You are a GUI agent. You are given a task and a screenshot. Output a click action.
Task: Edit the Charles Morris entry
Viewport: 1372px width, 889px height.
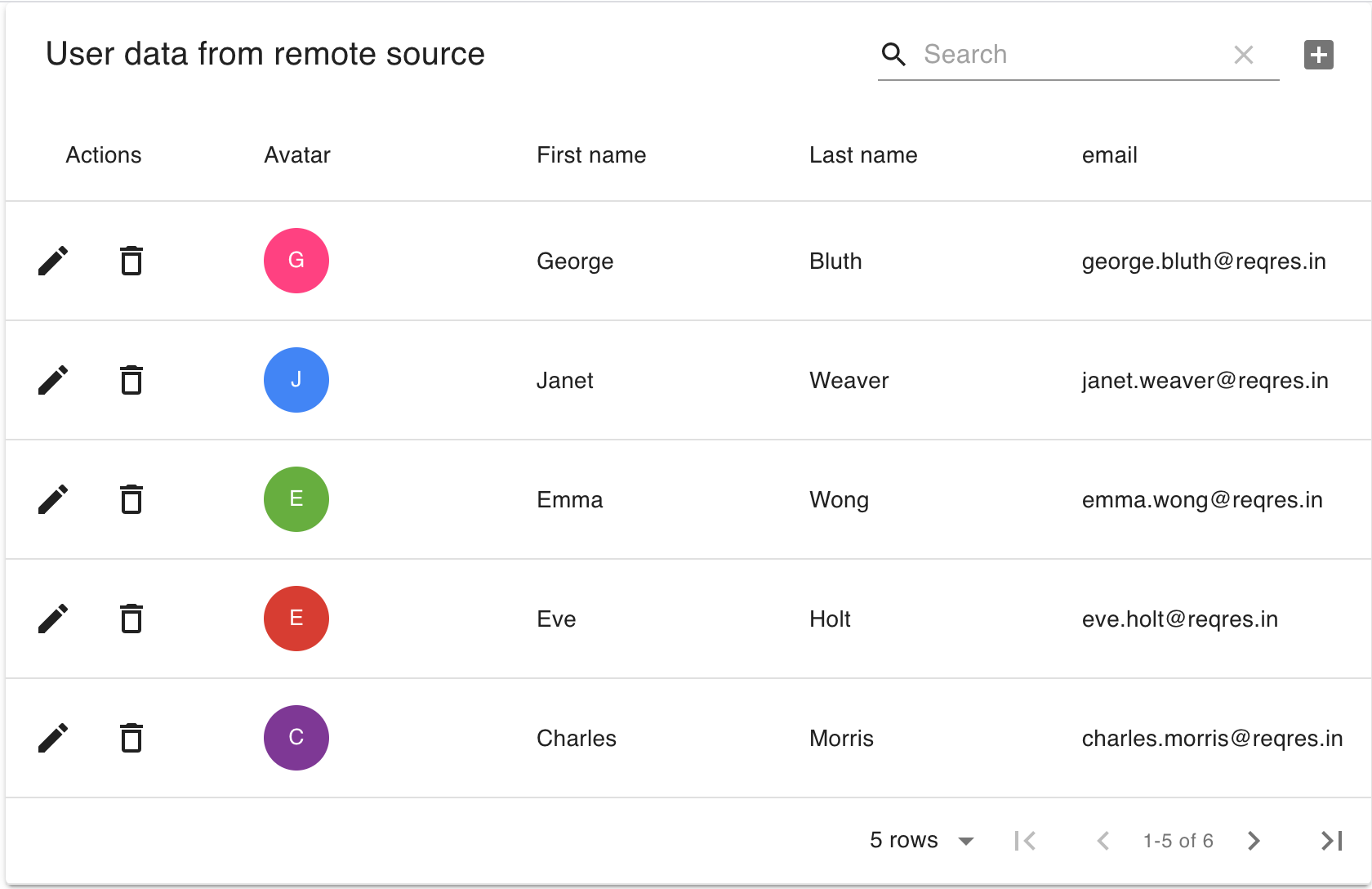coord(53,739)
